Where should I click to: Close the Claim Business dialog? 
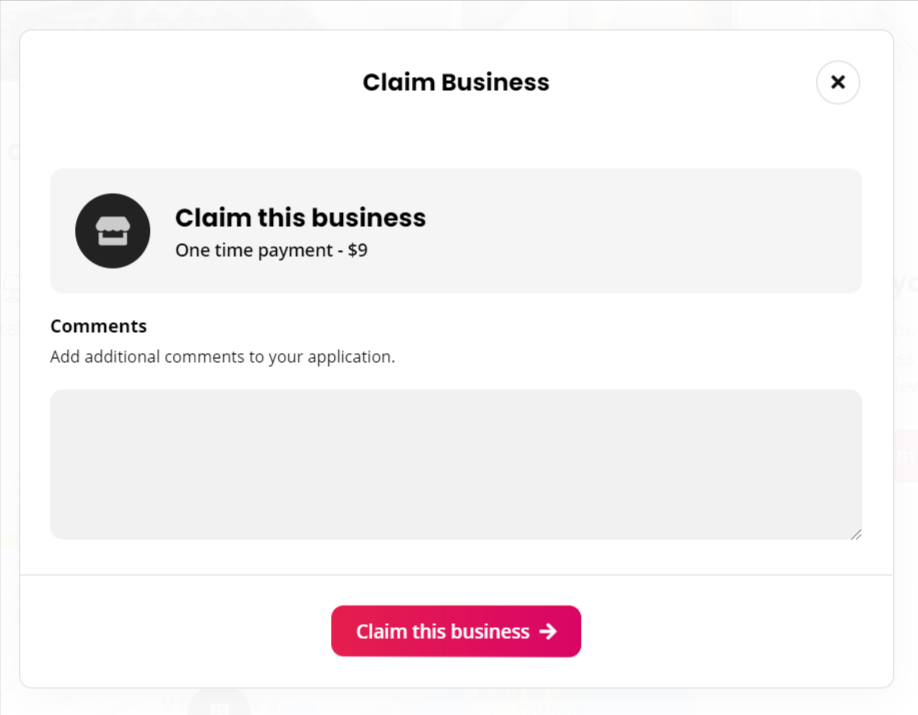click(838, 83)
